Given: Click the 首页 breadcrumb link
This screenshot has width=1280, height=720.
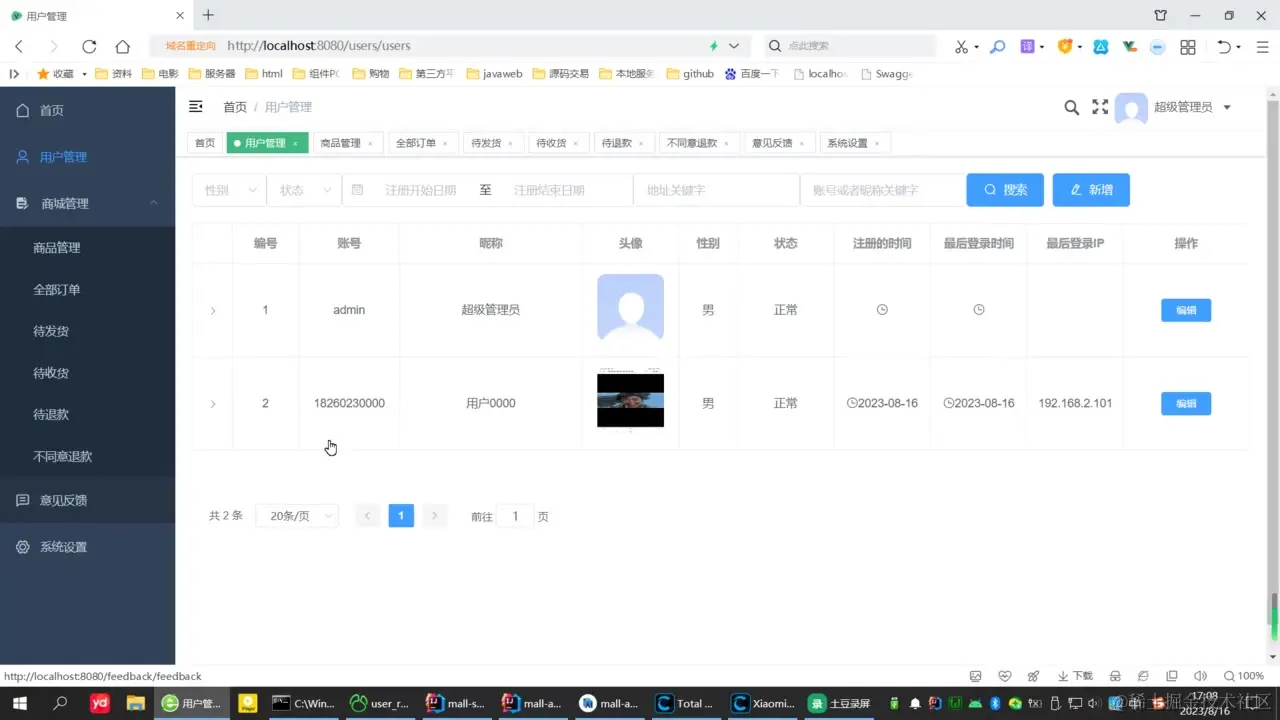Looking at the screenshot, I should [235, 107].
